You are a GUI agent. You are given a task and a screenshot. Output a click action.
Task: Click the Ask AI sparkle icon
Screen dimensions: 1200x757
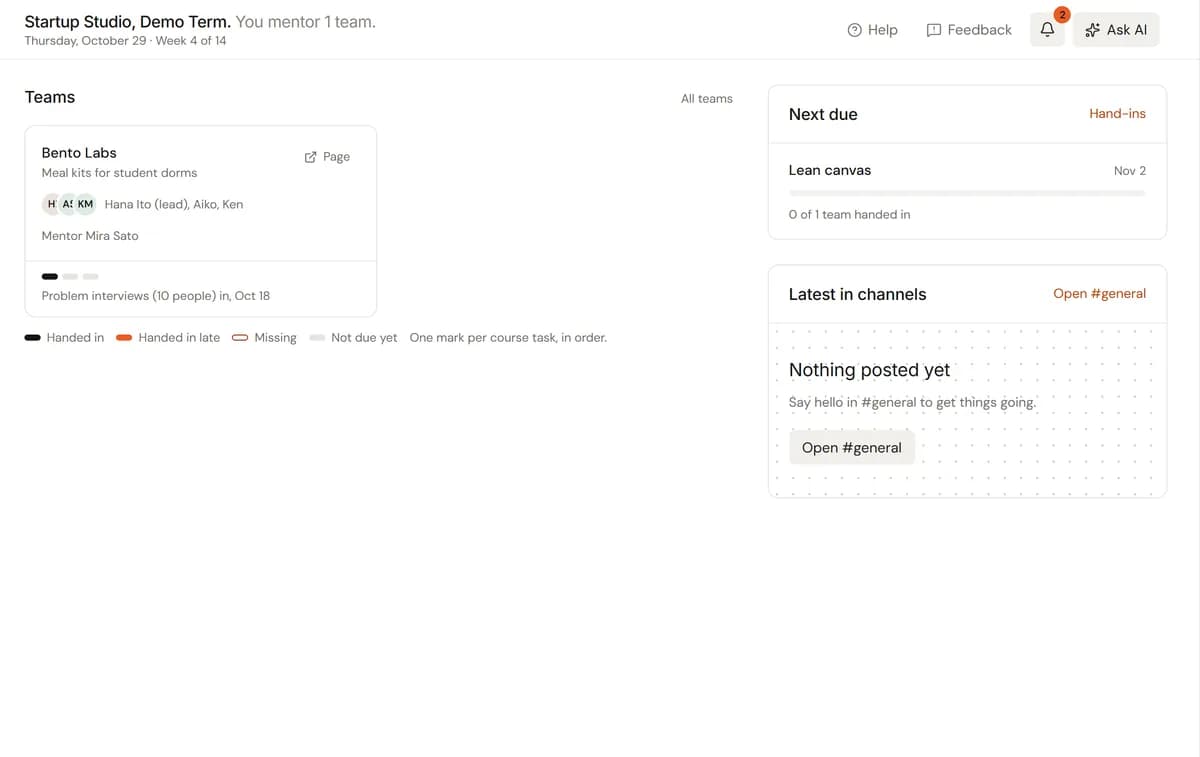click(1092, 30)
